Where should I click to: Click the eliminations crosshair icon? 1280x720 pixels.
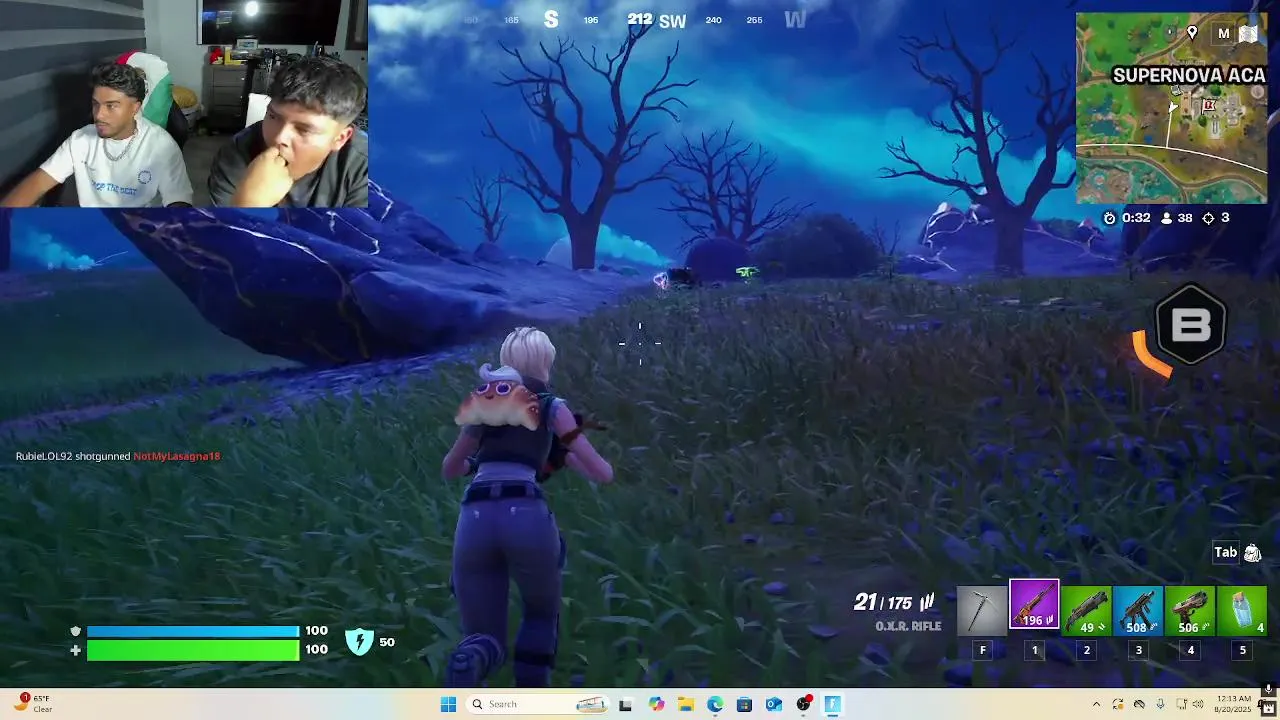[1208, 218]
